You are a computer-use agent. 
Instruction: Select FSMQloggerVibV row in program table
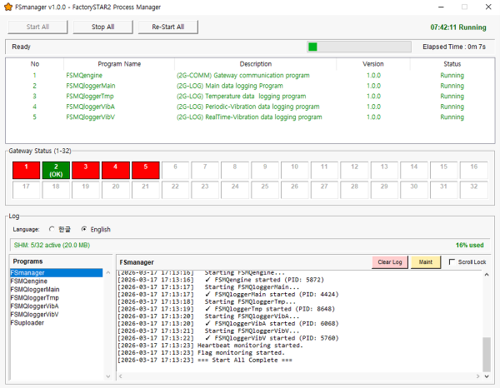pos(250,117)
